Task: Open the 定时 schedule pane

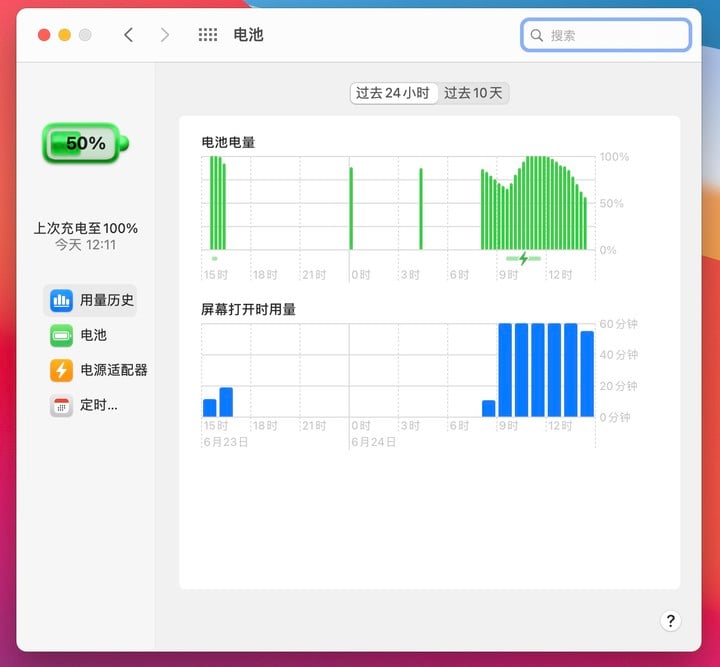Action: (x=98, y=405)
